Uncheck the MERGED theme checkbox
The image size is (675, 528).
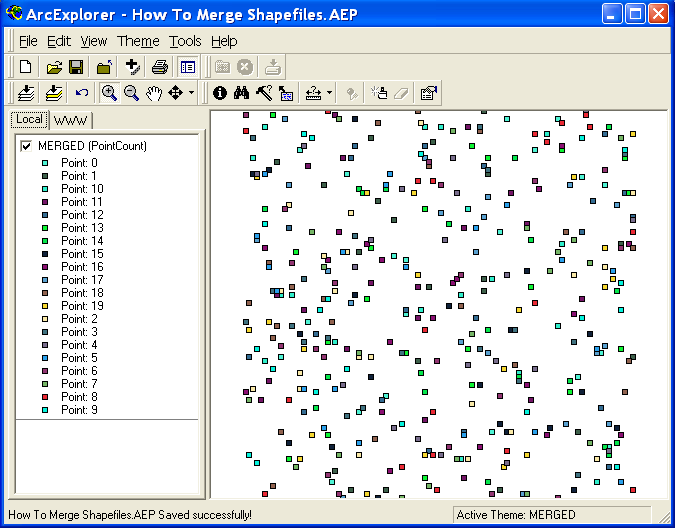(x=26, y=146)
